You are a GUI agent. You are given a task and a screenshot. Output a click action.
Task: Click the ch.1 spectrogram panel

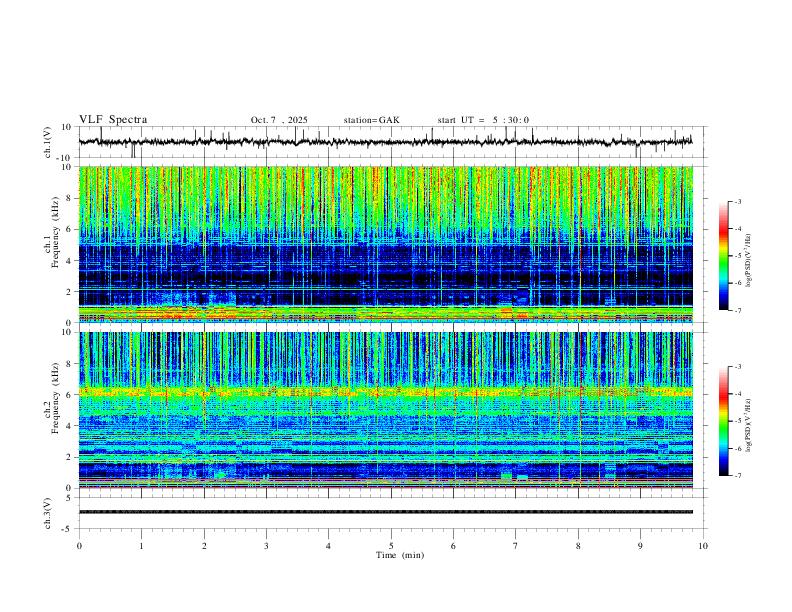click(385, 244)
